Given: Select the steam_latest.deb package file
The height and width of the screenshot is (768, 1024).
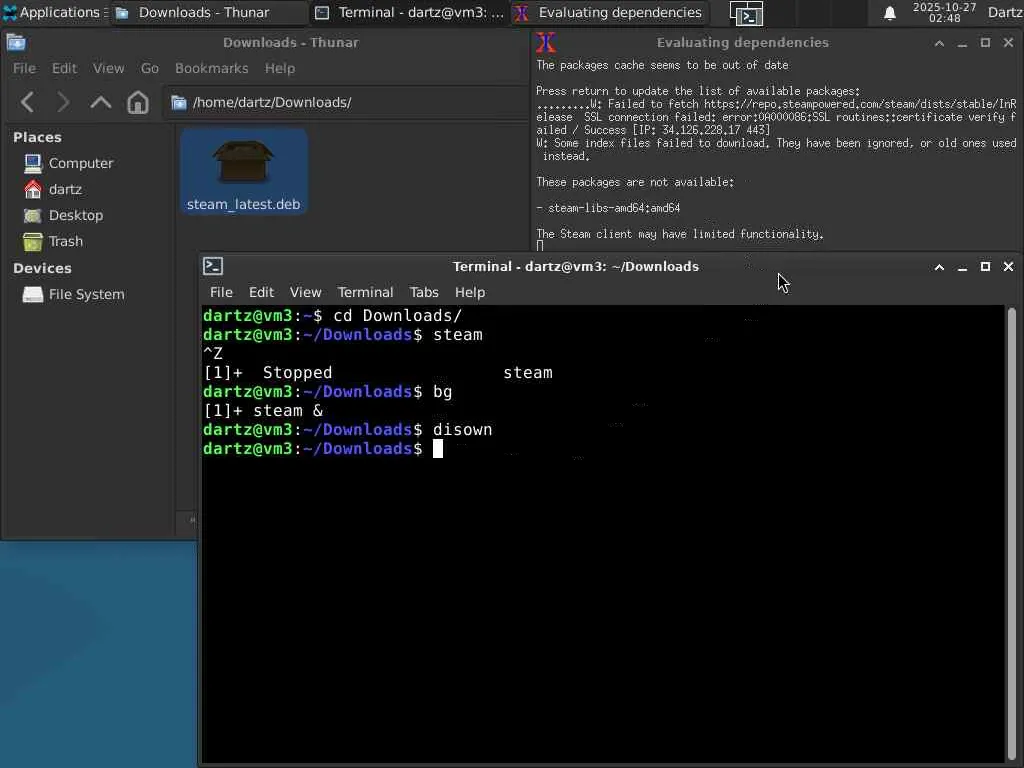Looking at the screenshot, I should click(244, 171).
